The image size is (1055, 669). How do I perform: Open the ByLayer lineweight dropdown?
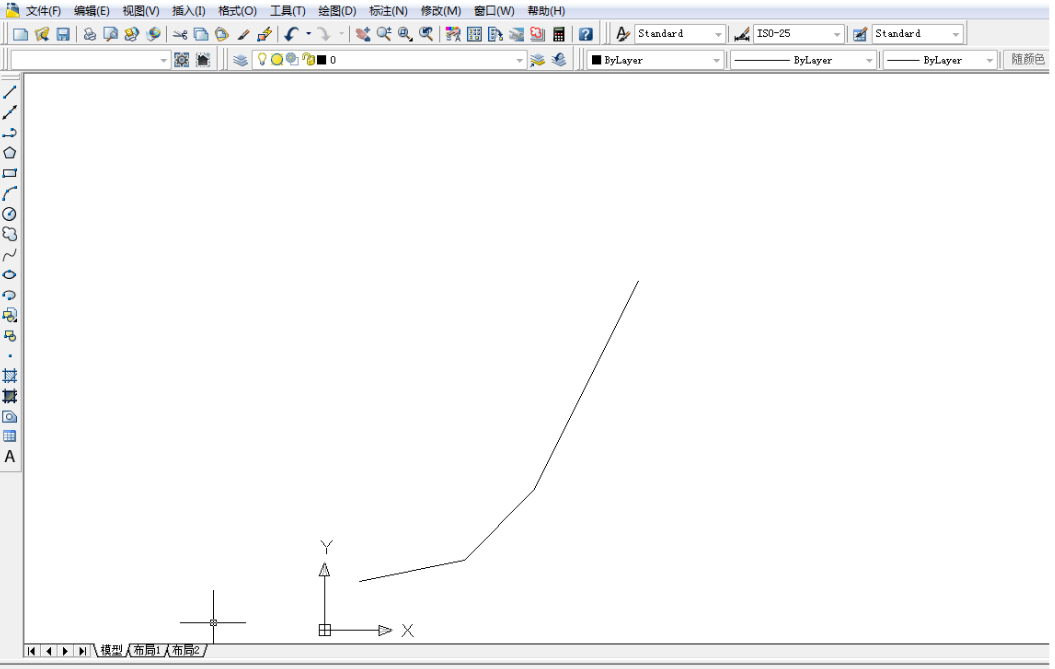[989, 61]
